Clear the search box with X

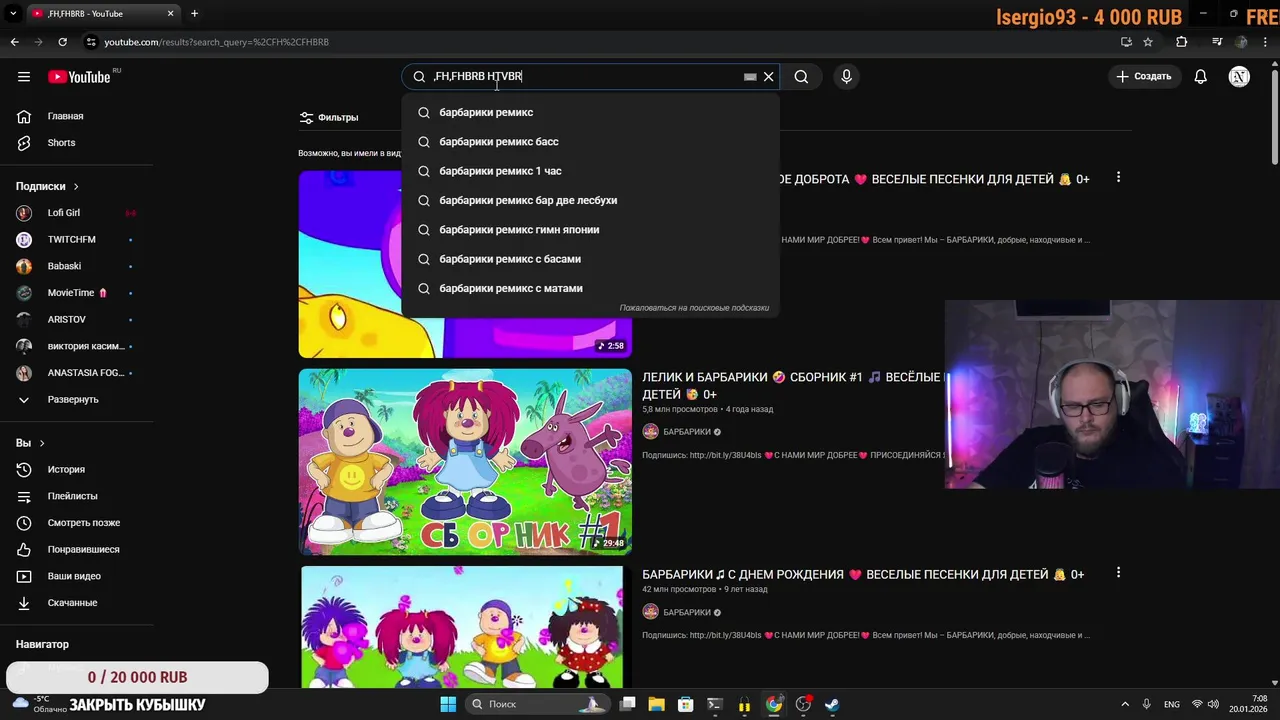[768, 77]
